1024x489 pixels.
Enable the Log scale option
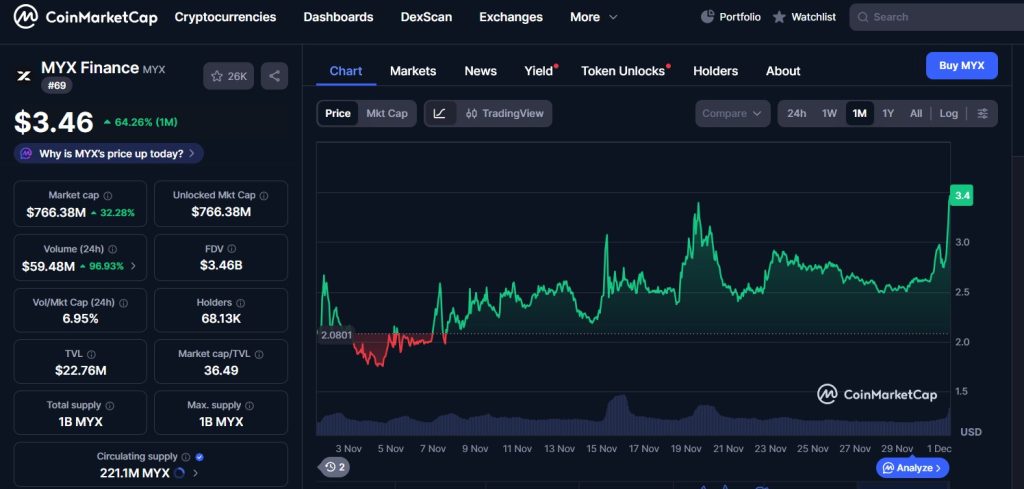coord(948,113)
